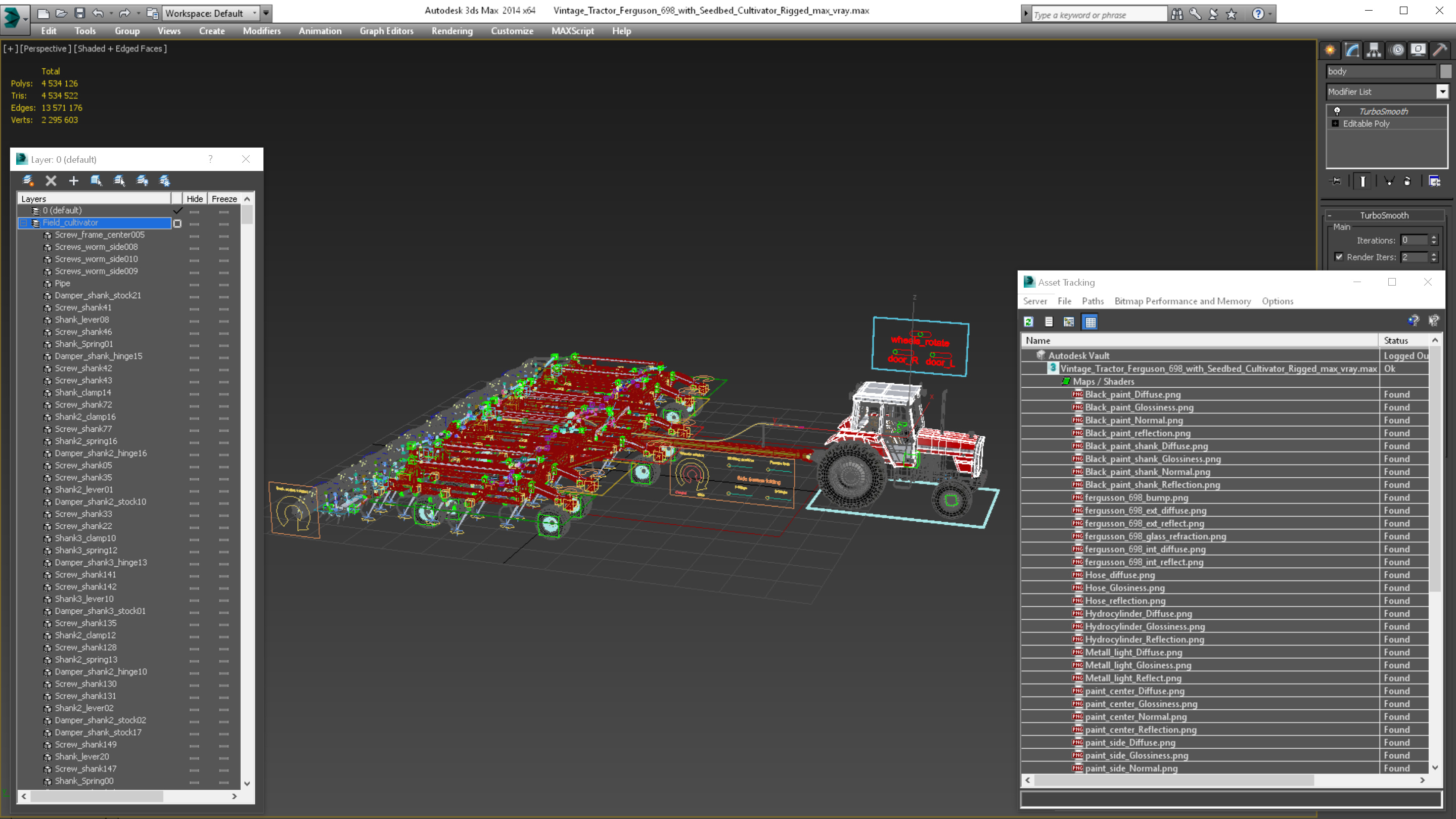Click the Name column header in Asset Tracking
The width and height of the screenshot is (1456, 819).
(1201, 340)
